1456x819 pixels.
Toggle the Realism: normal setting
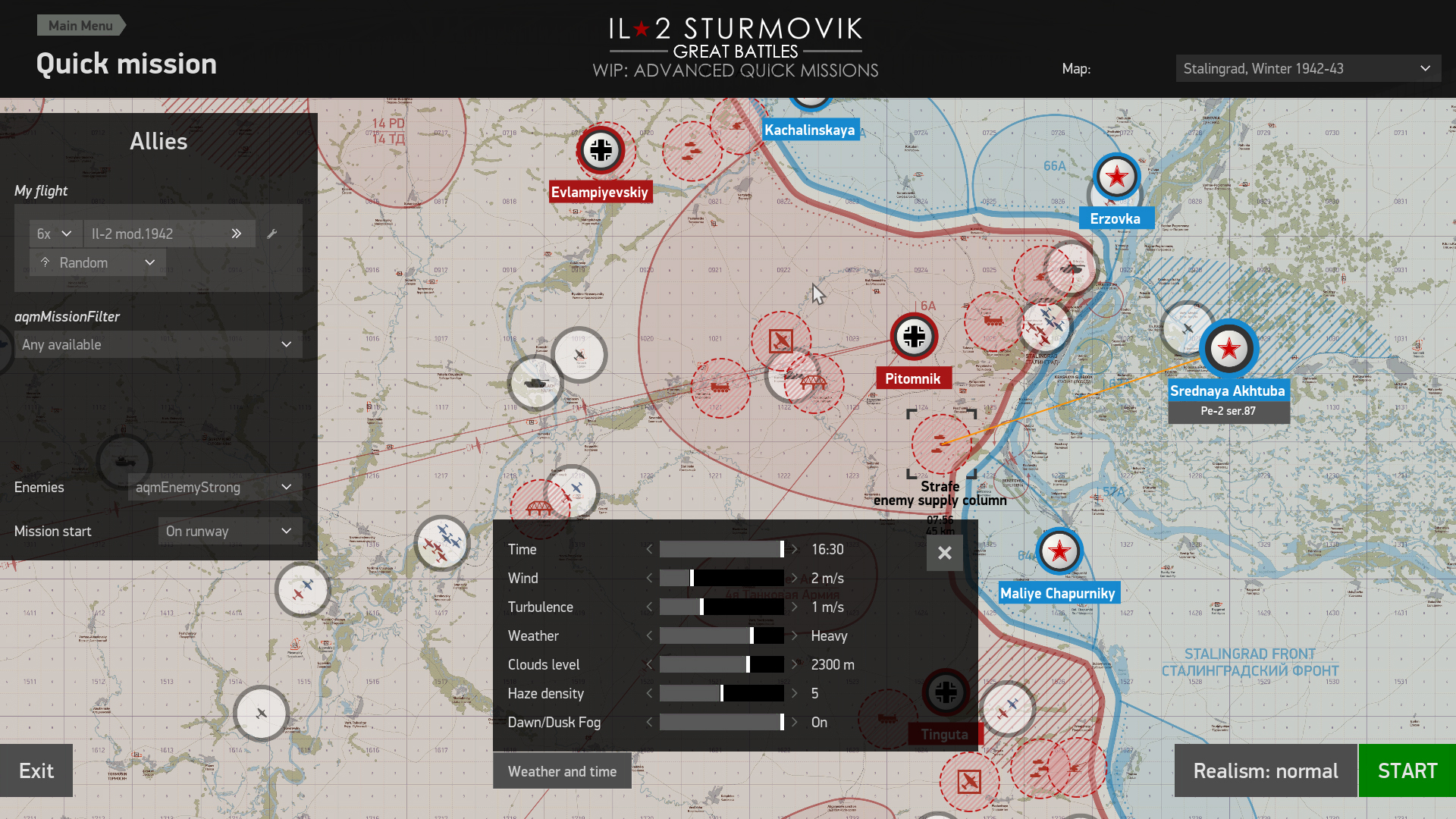pos(1265,770)
